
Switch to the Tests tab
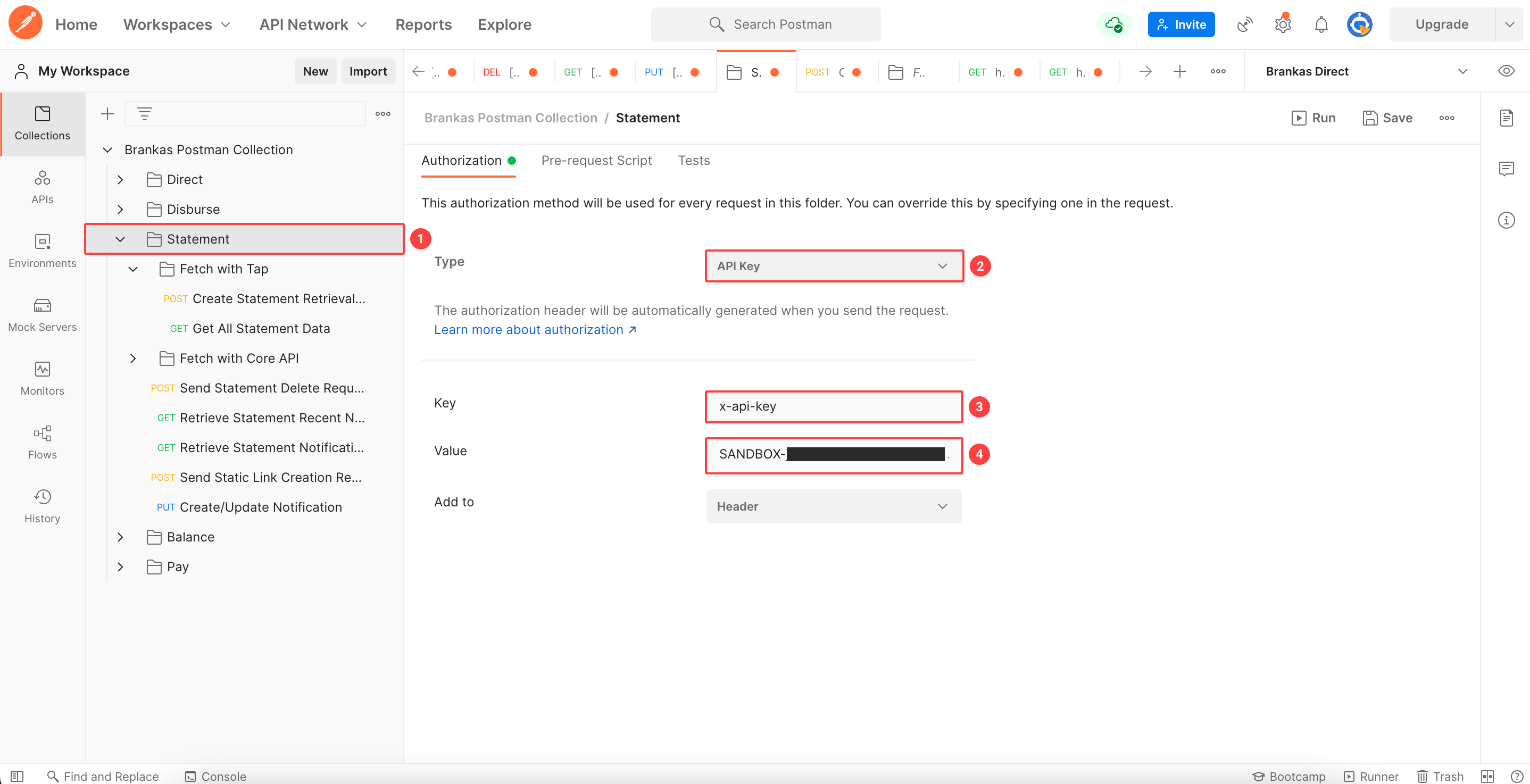(x=694, y=161)
